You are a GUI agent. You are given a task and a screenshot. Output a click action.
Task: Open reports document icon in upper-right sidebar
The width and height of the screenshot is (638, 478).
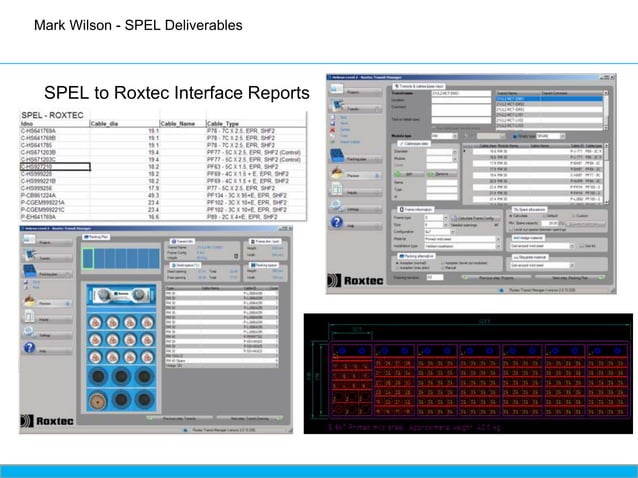[336, 189]
